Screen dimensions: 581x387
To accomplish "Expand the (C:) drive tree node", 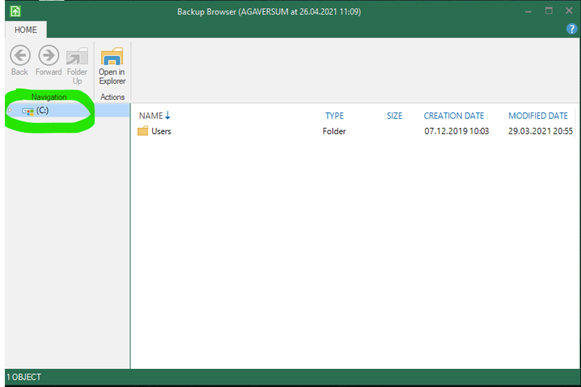I will [10, 110].
